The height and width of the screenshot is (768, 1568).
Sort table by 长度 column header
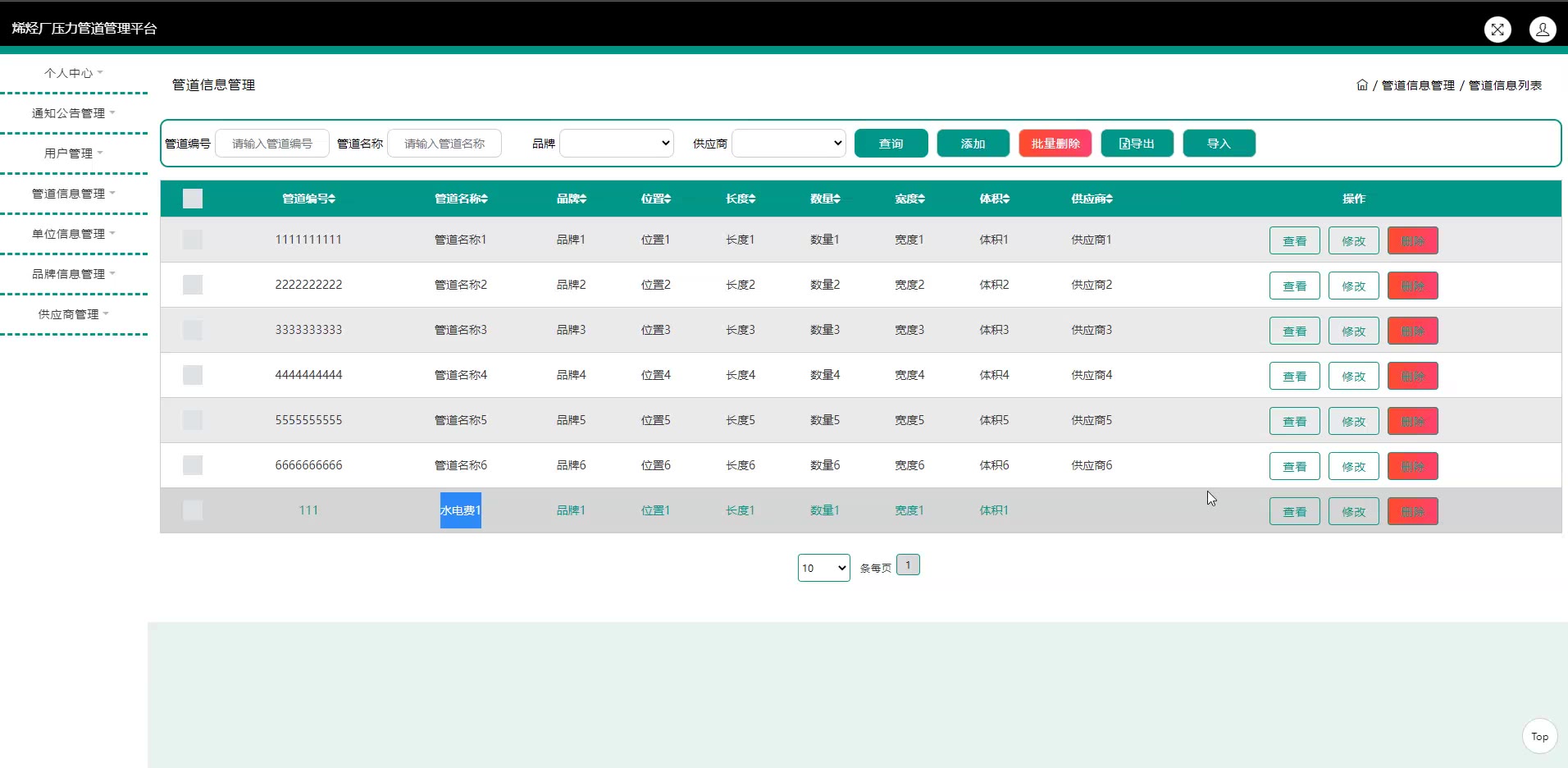(740, 199)
